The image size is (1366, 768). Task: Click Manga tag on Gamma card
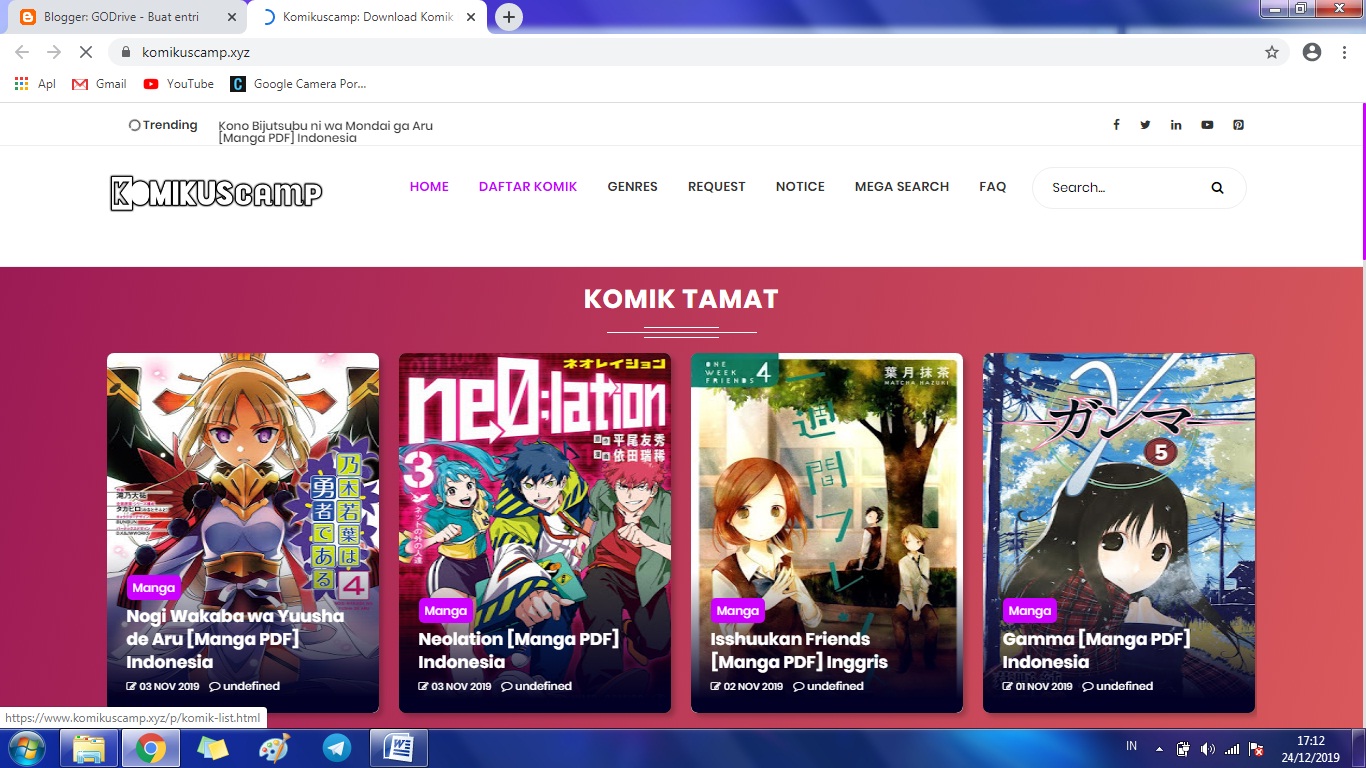(x=1029, y=611)
